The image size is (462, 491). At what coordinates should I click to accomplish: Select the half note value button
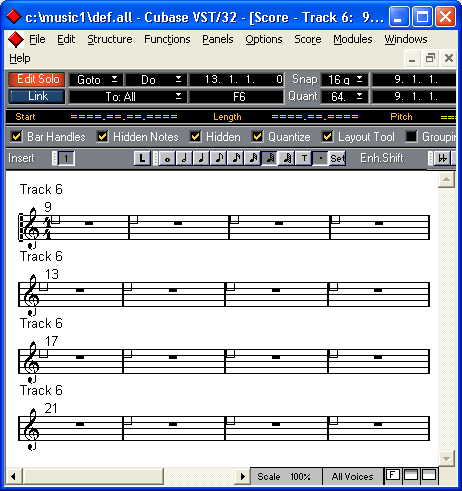point(184,158)
